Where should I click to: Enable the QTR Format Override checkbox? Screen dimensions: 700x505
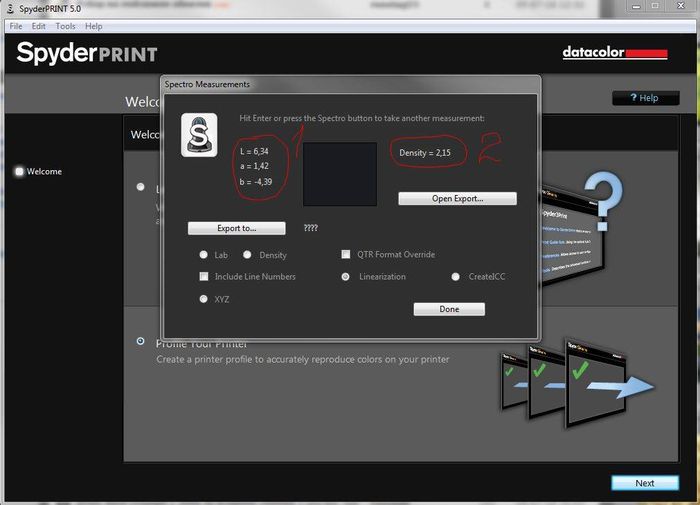[346, 255]
